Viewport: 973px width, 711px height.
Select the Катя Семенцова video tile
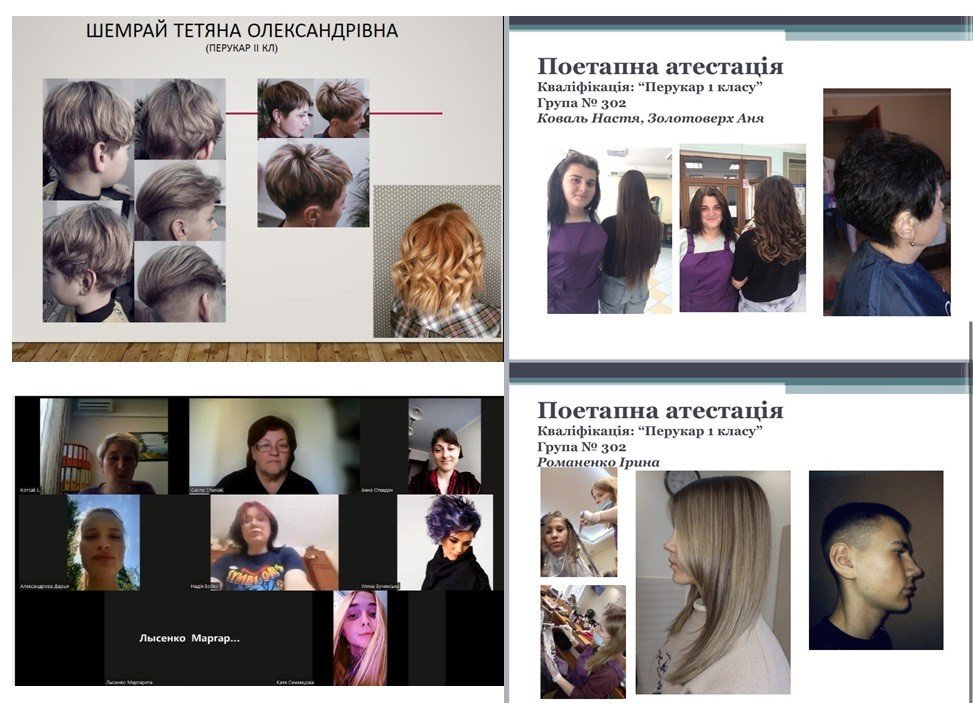[360, 638]
